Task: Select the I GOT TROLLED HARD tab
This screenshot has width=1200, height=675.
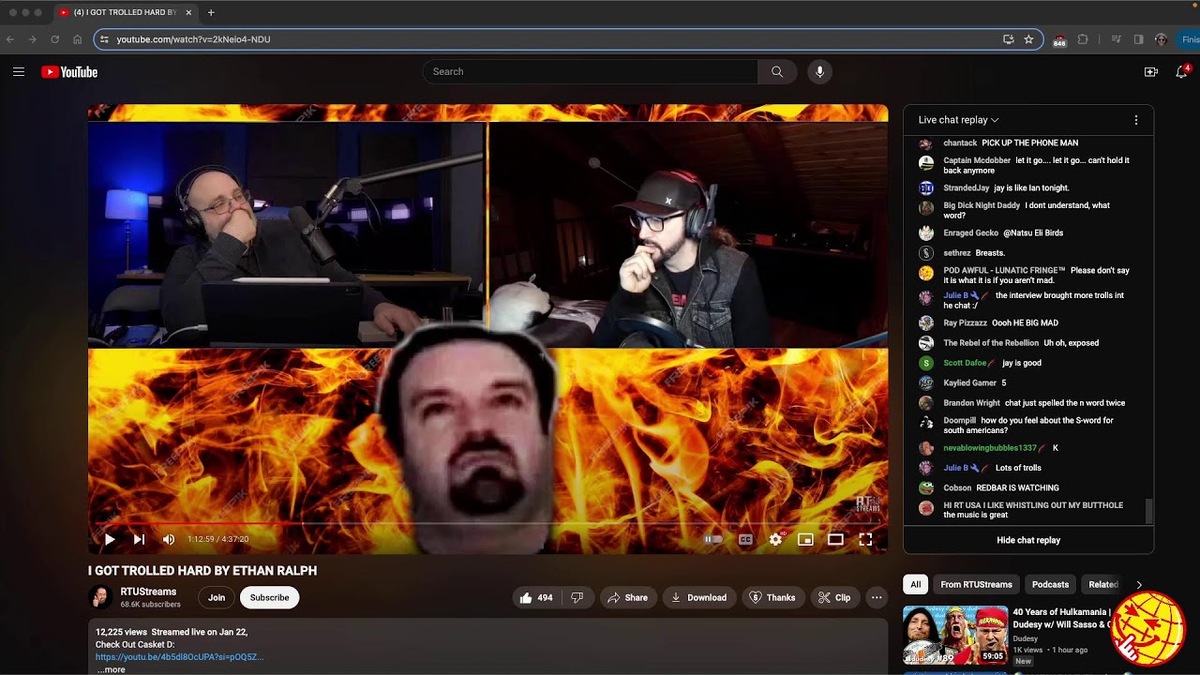Action: pos(124,12)
